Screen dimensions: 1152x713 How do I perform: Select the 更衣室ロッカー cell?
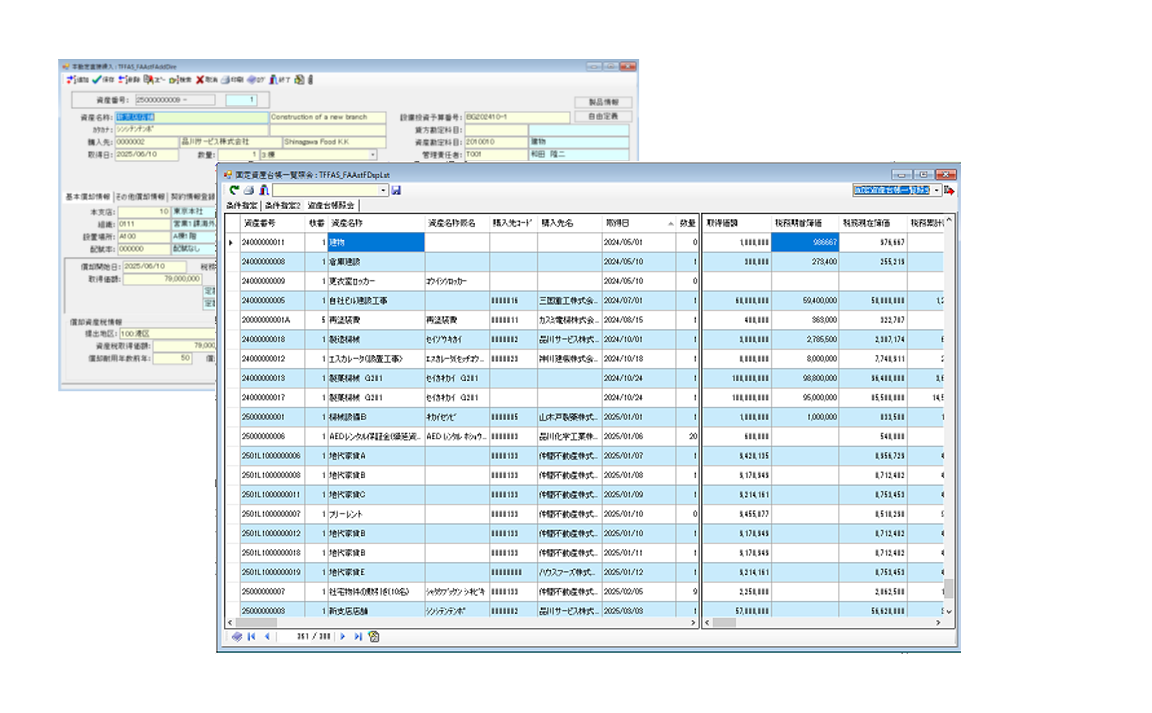tap(376, 281)
